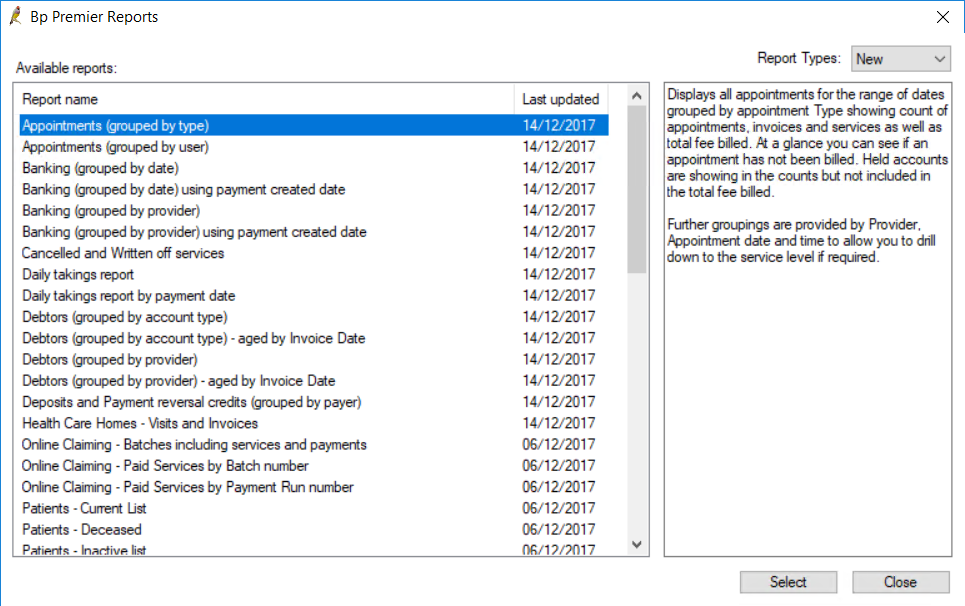Select Patients - Deceased report

click(x=314, y=530)
